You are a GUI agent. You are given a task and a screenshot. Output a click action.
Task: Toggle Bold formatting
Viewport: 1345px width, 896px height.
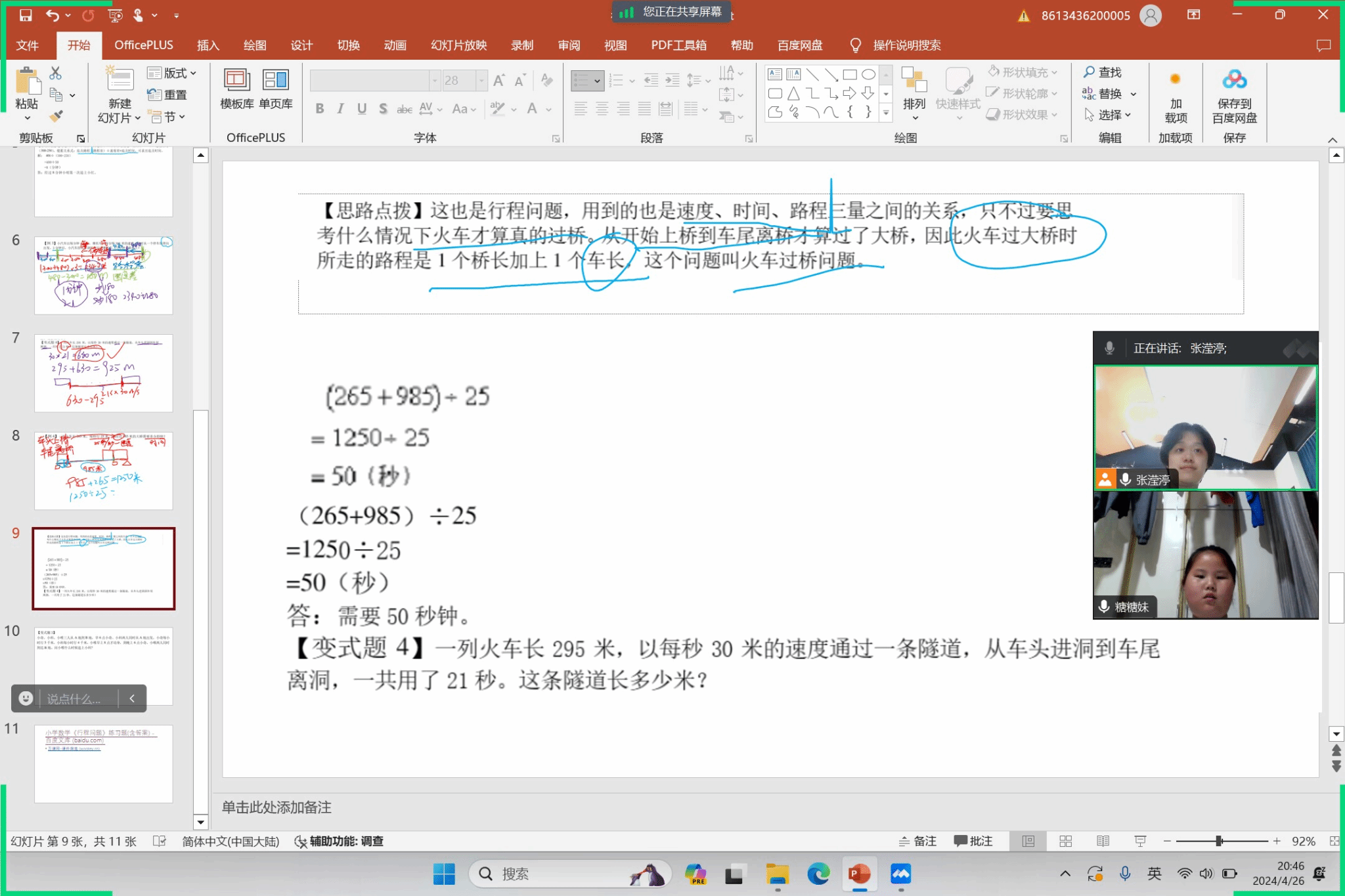click(x=319, y=109)
